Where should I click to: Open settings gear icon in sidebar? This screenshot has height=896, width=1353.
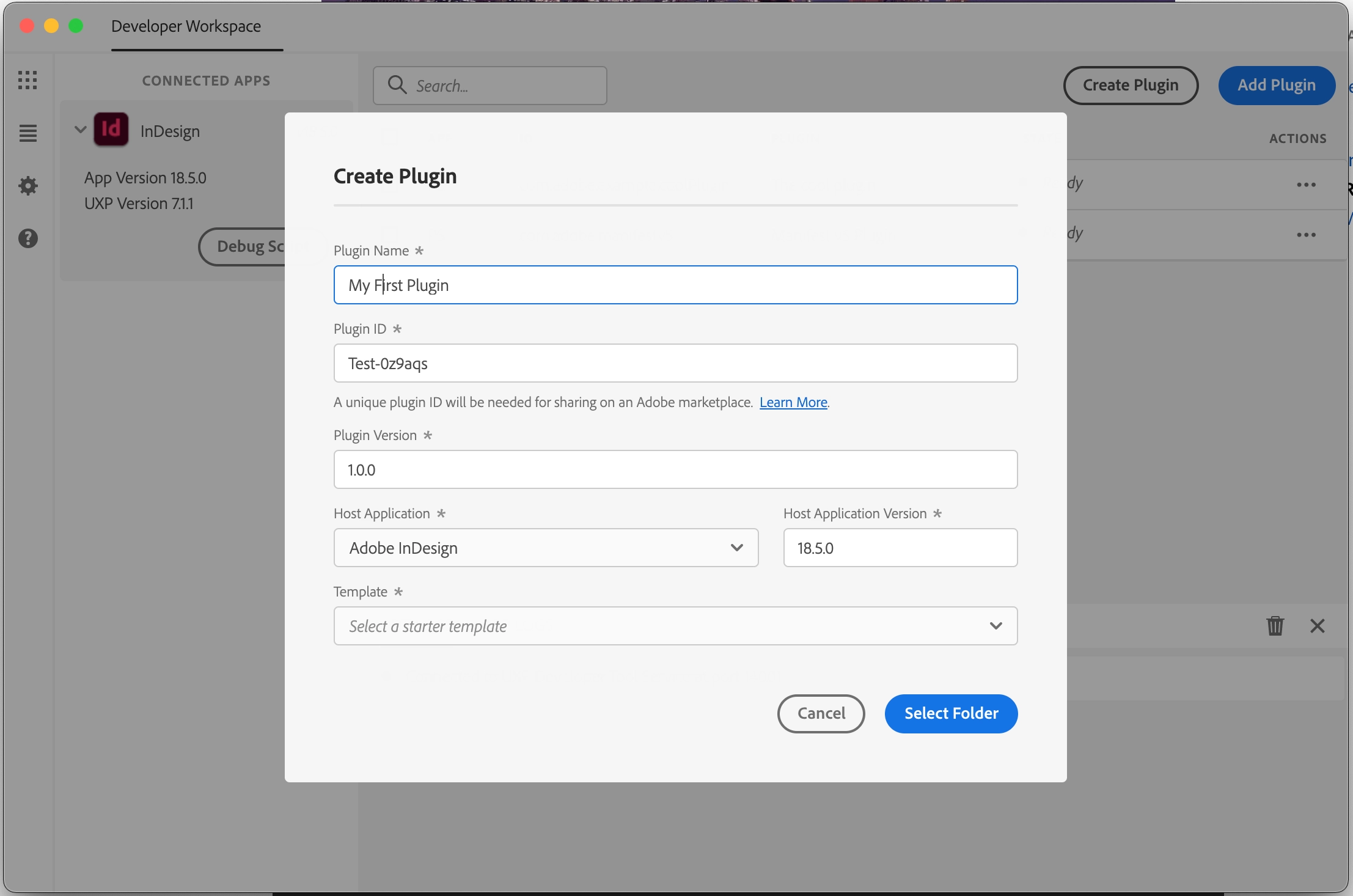pyautogui.click(x=28, y=186)
